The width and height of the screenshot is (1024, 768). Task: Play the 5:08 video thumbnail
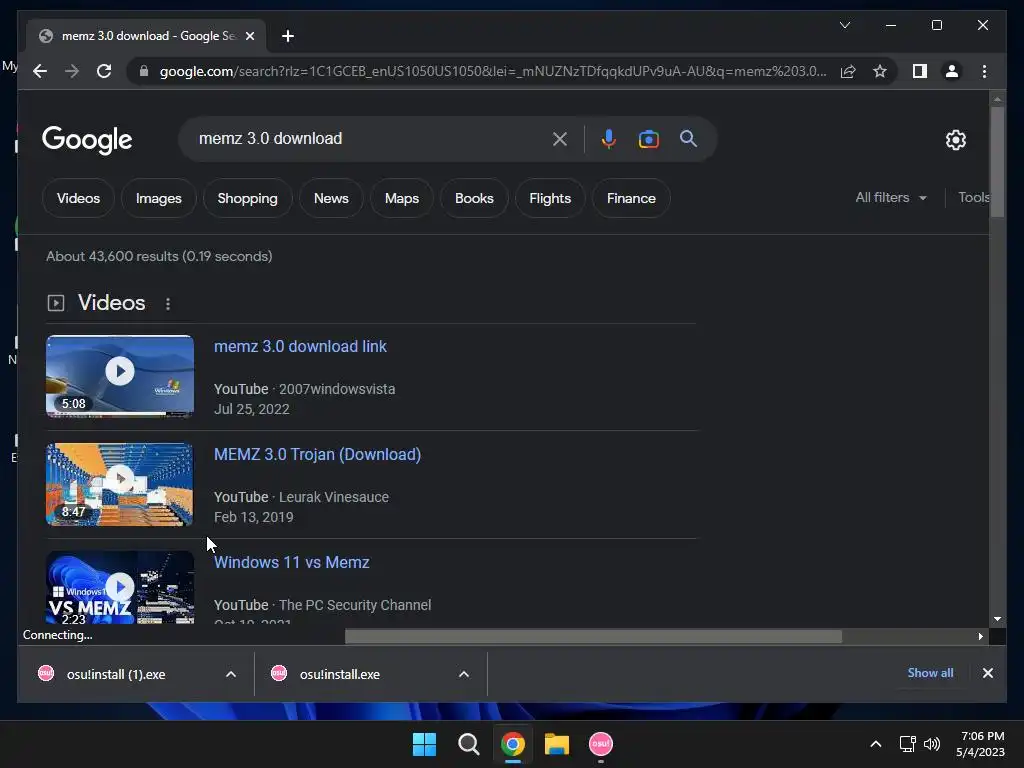(x=120, y=376)
